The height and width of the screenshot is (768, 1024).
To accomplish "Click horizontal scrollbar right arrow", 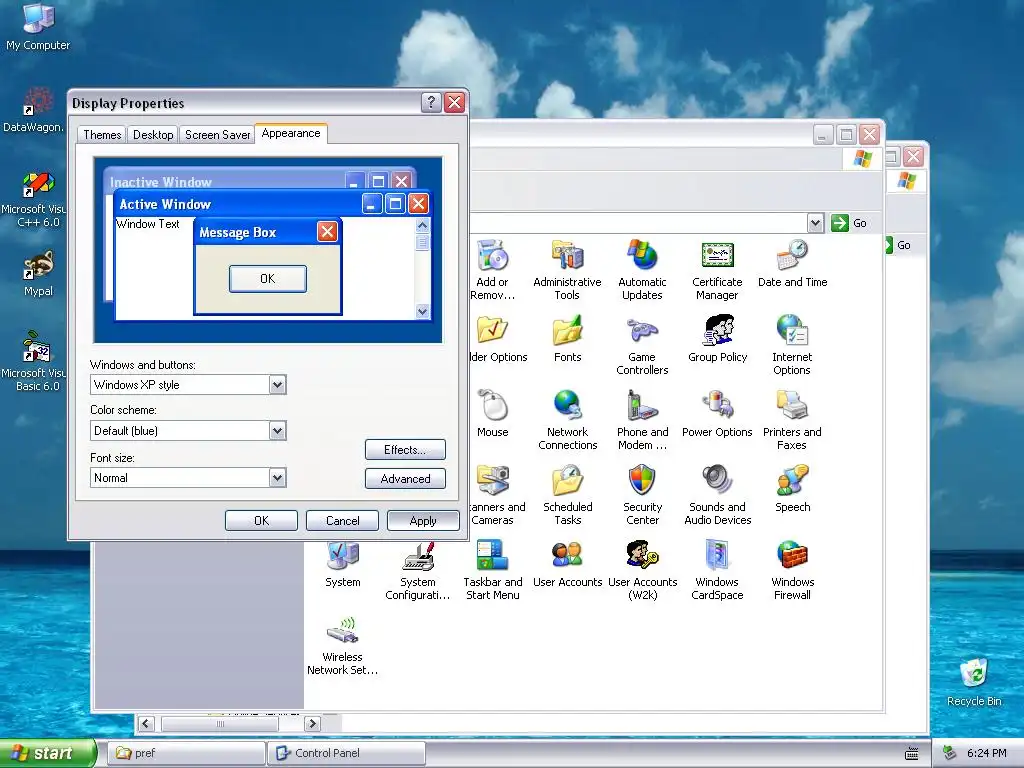I will pos(312,724).
